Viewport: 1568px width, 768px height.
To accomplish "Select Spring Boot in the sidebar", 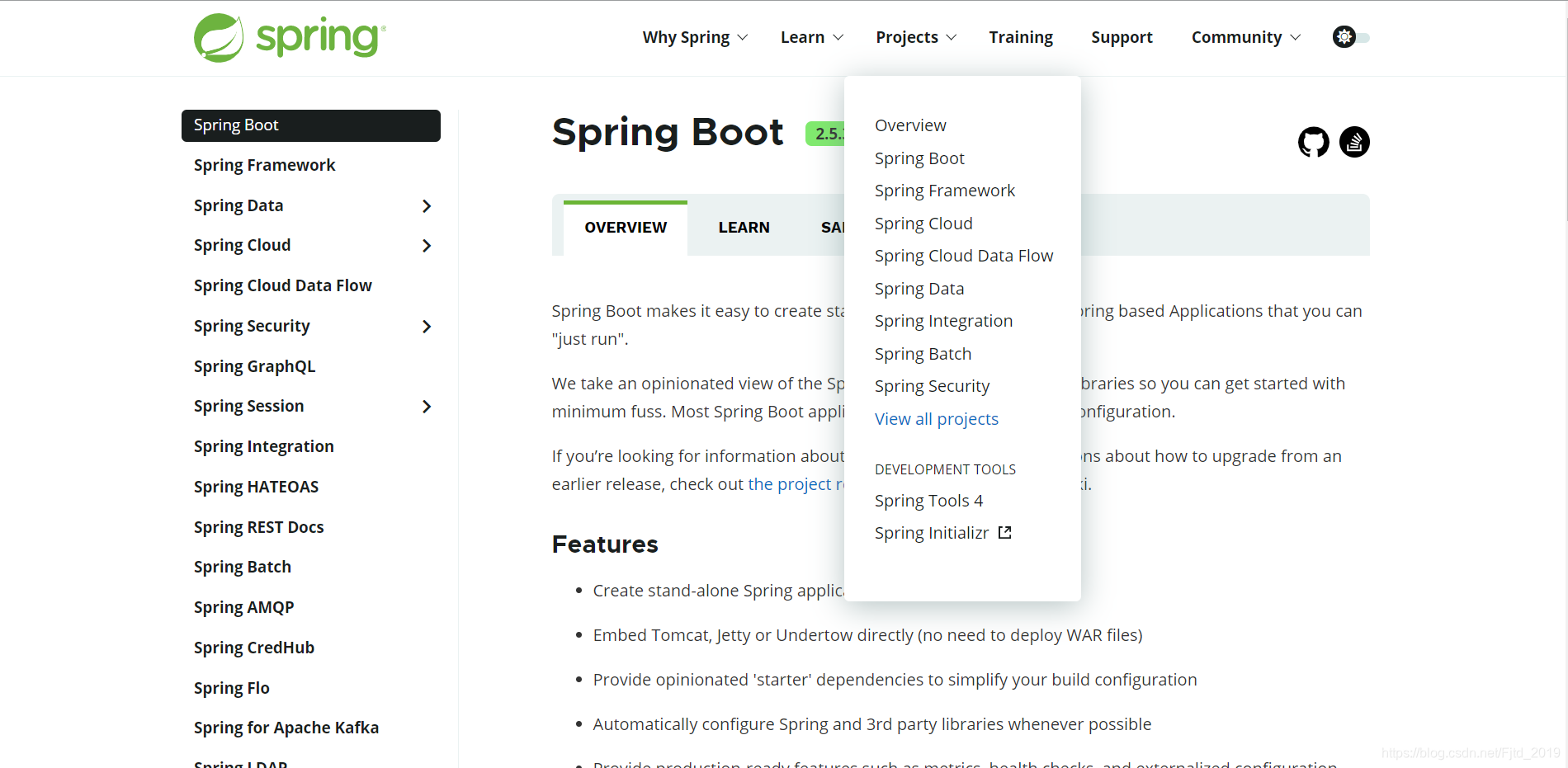I will [x=310, y=125].
